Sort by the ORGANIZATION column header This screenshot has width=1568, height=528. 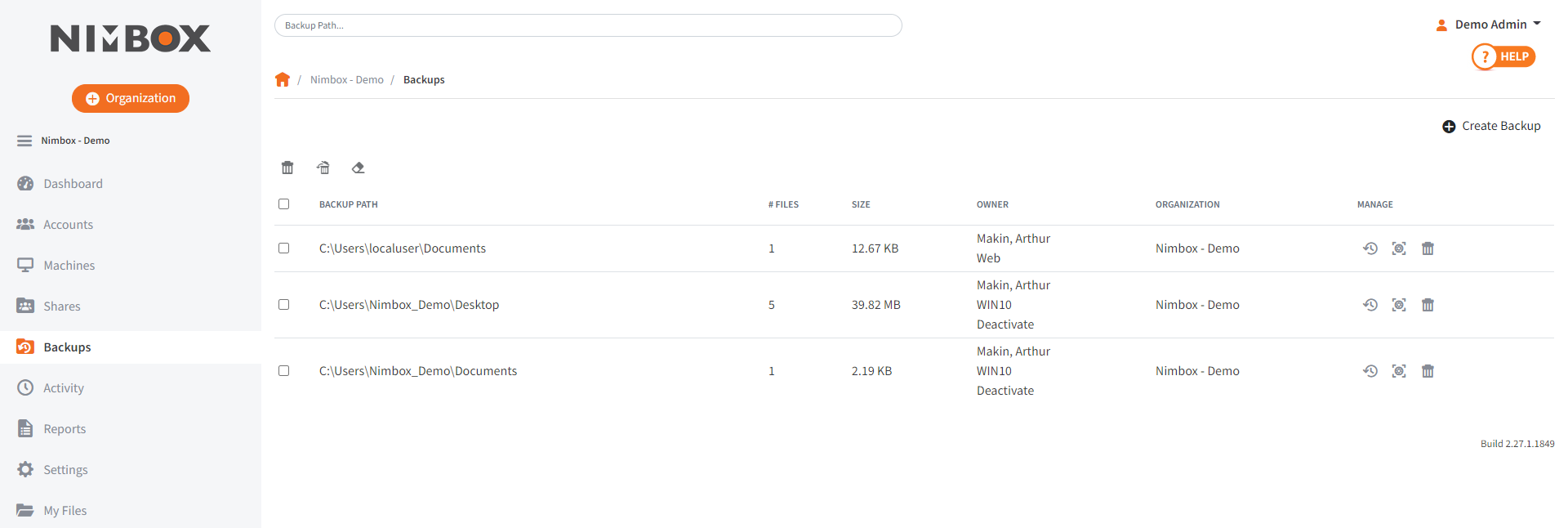coord(1187,204)
